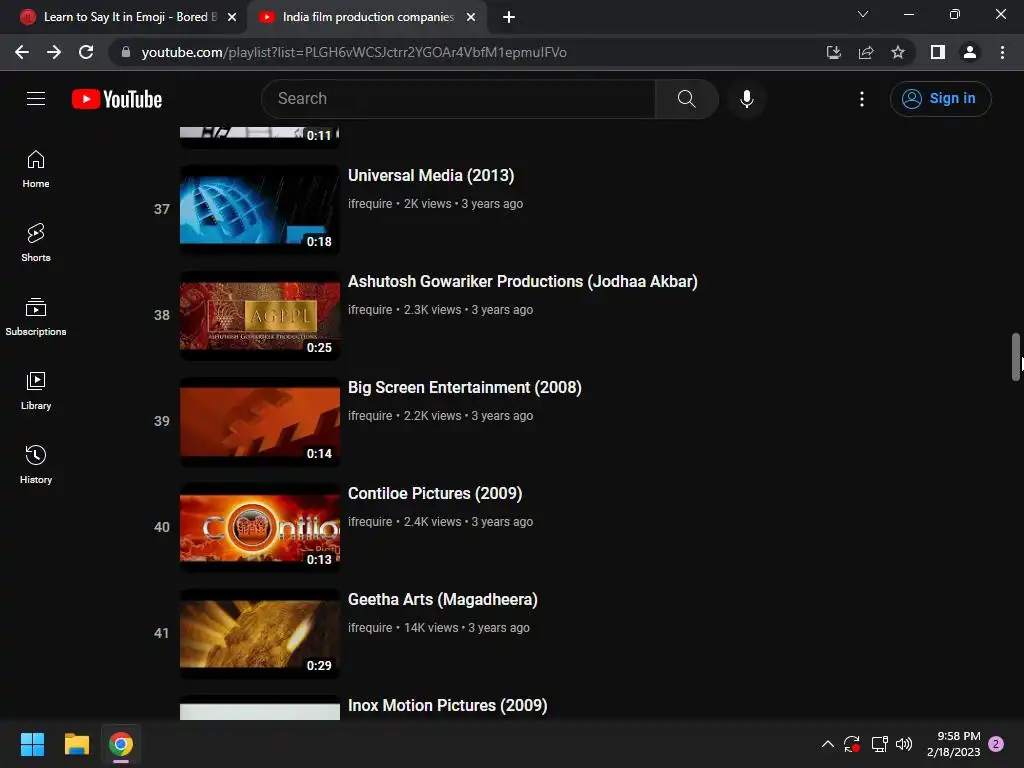Open Ashutosh Gowariker Productions (Jodhaa Akbar) title
The width and height of the screenshot is (1024, 768).
click(x=522, y=281)
